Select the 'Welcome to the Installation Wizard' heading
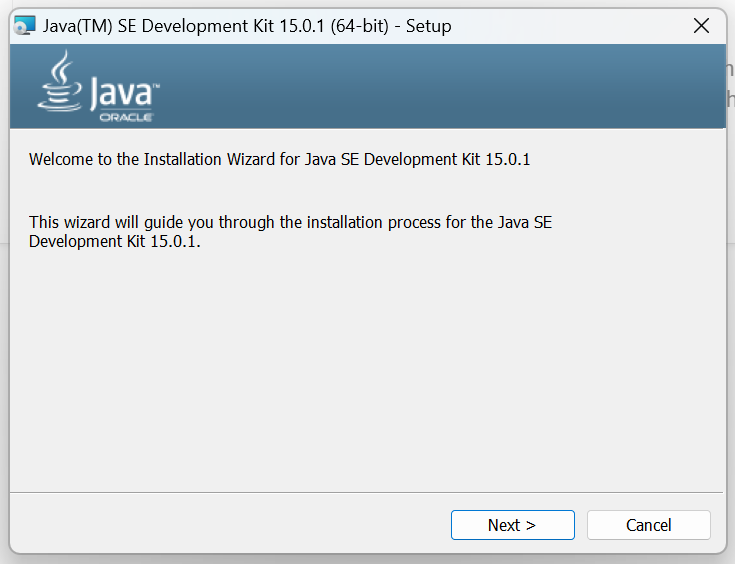This screenshot has height=564, width=735. (279, 159)
